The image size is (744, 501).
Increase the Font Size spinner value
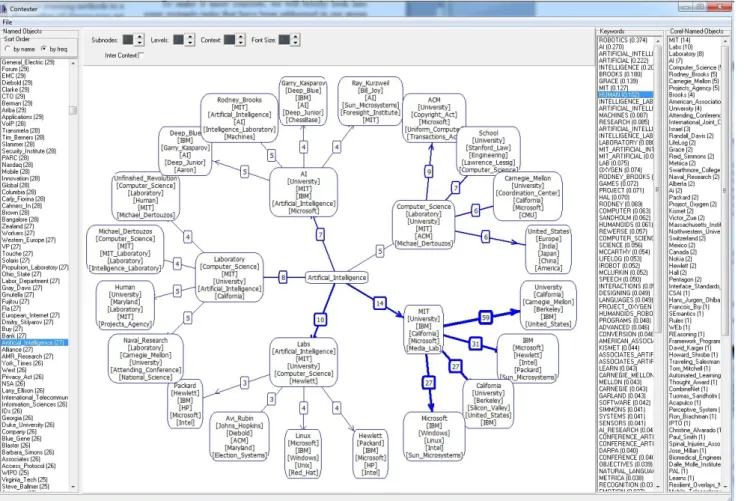pyautogui.click(x=296, y=37)
